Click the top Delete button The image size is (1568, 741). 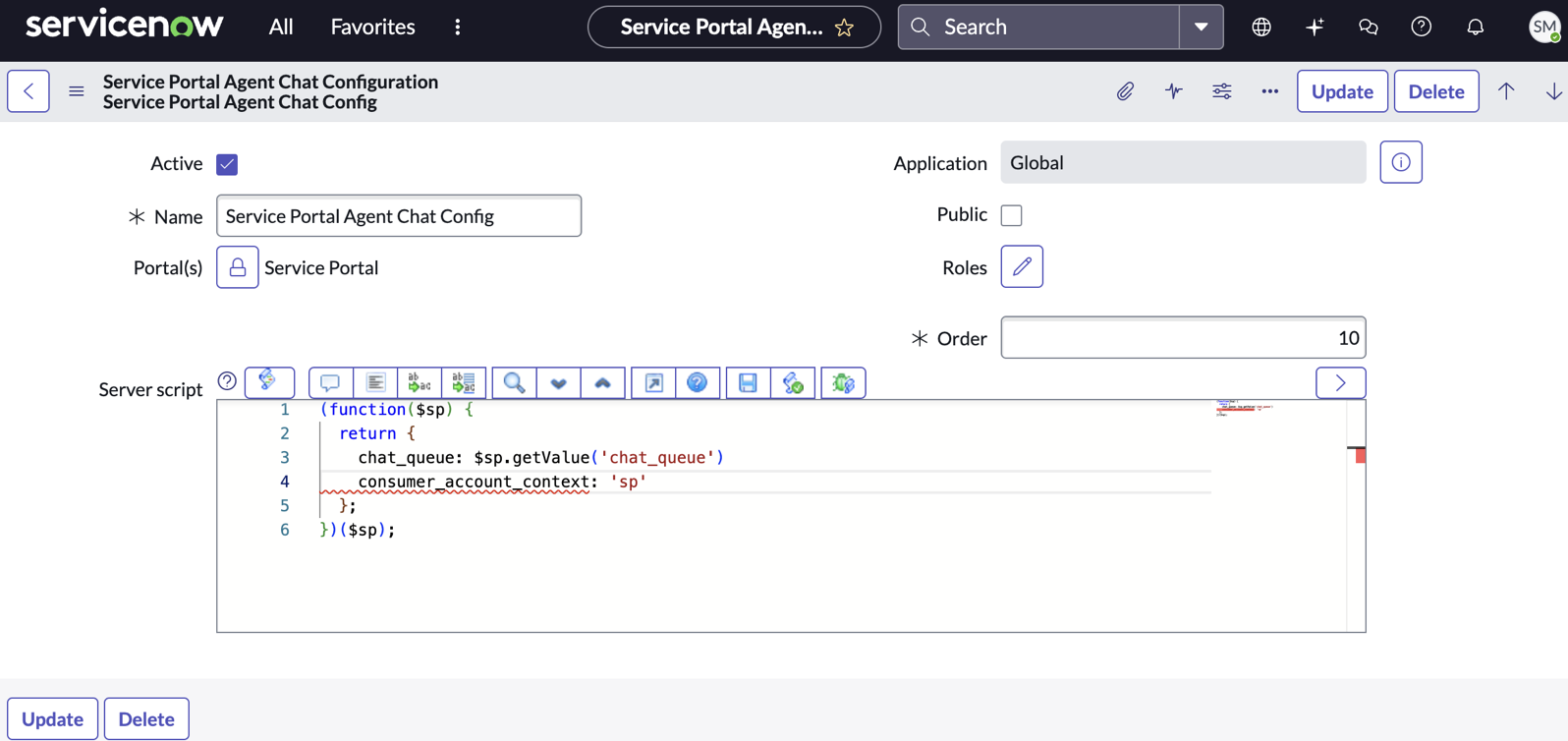point(1436,91)
